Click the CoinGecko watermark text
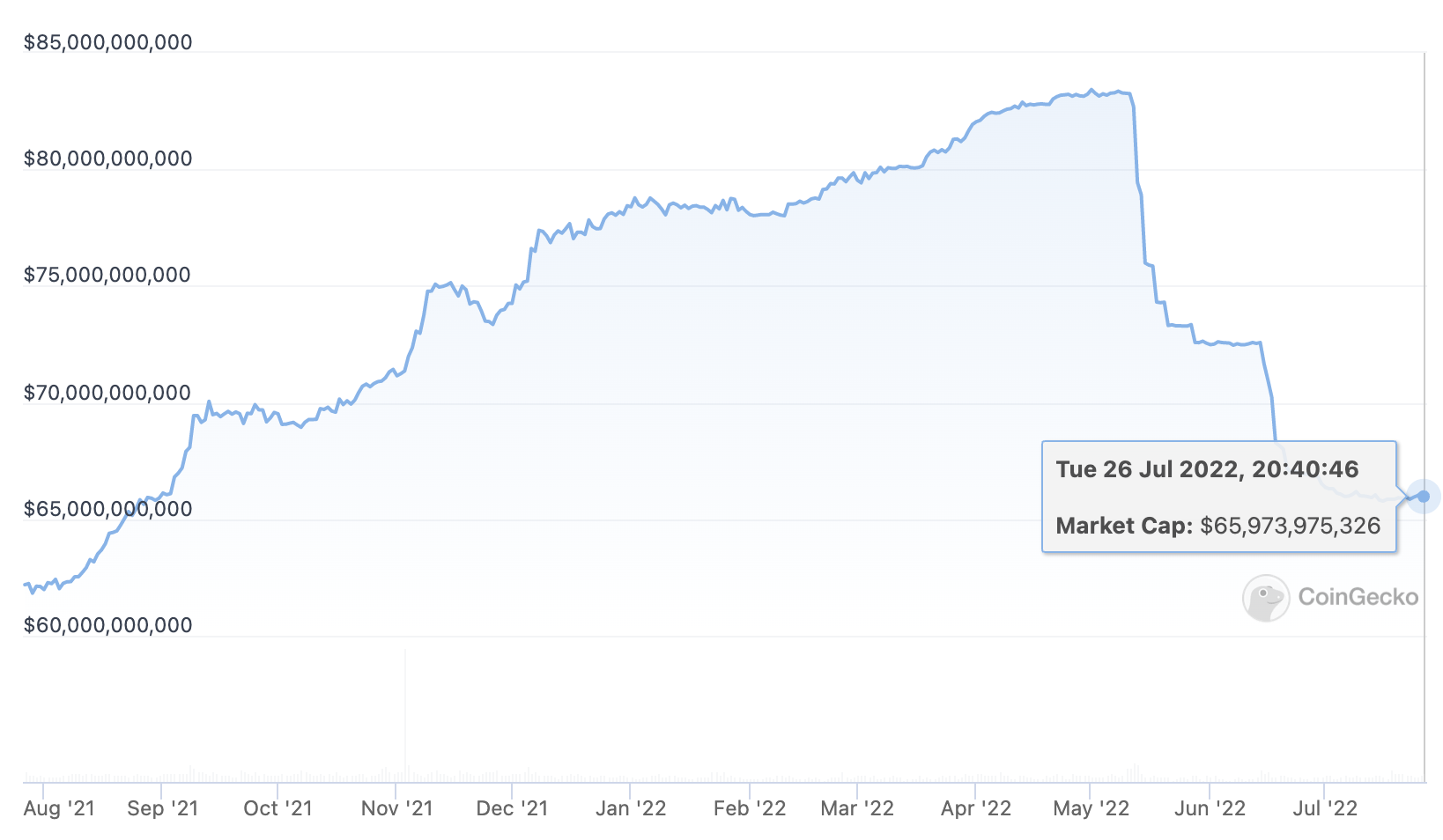 tap(1358, 598)
